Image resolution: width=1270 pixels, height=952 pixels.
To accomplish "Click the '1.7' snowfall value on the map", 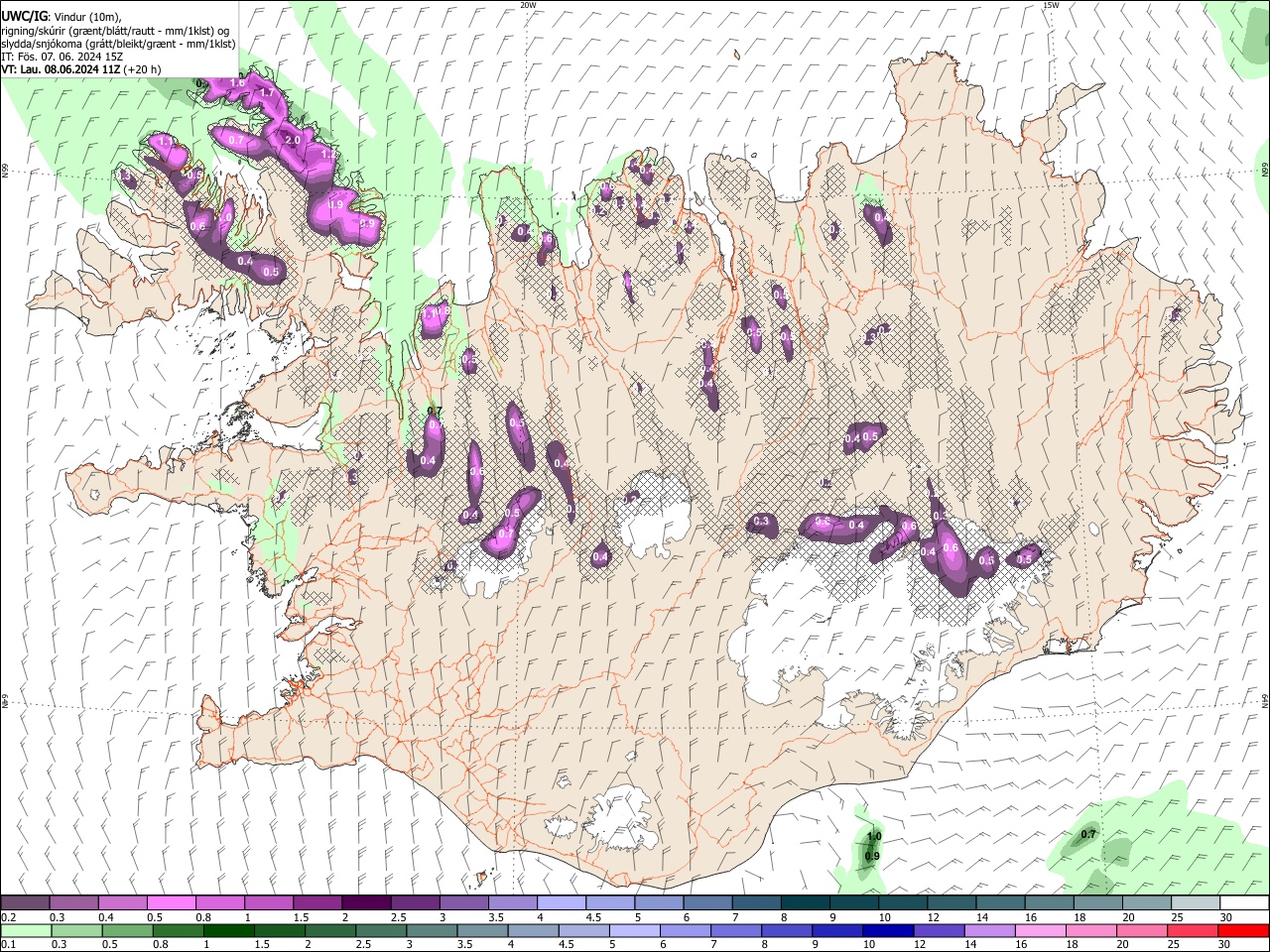I will (x=267, y=93).
